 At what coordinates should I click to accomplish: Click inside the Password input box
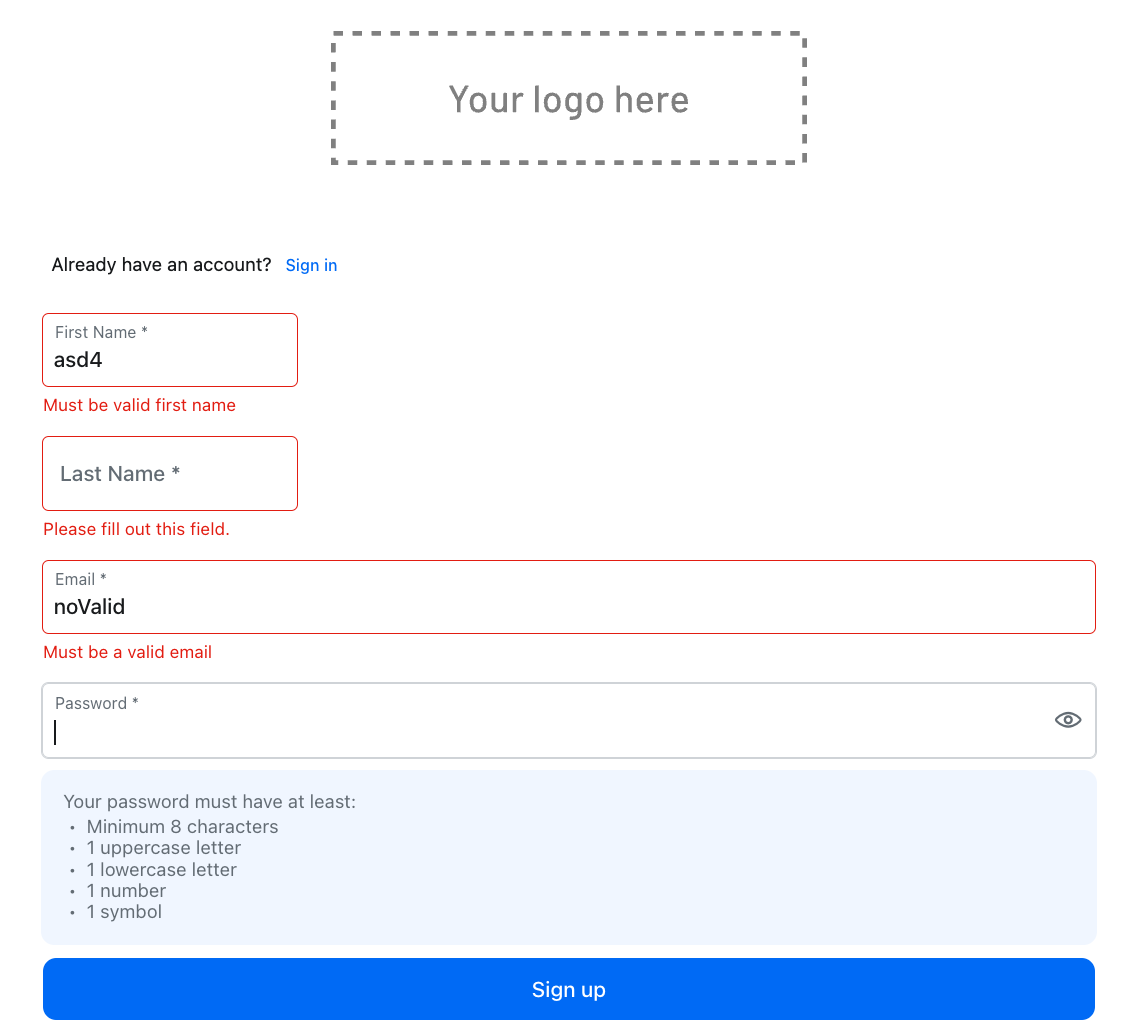pyautogui.click(x=540, y=732)
